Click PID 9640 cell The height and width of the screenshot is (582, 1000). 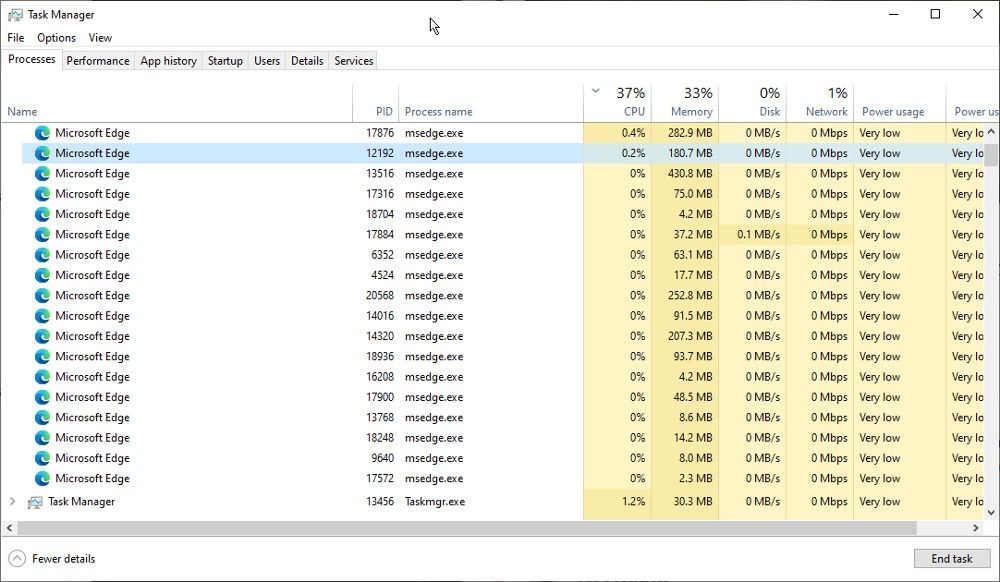pos(383,458)
